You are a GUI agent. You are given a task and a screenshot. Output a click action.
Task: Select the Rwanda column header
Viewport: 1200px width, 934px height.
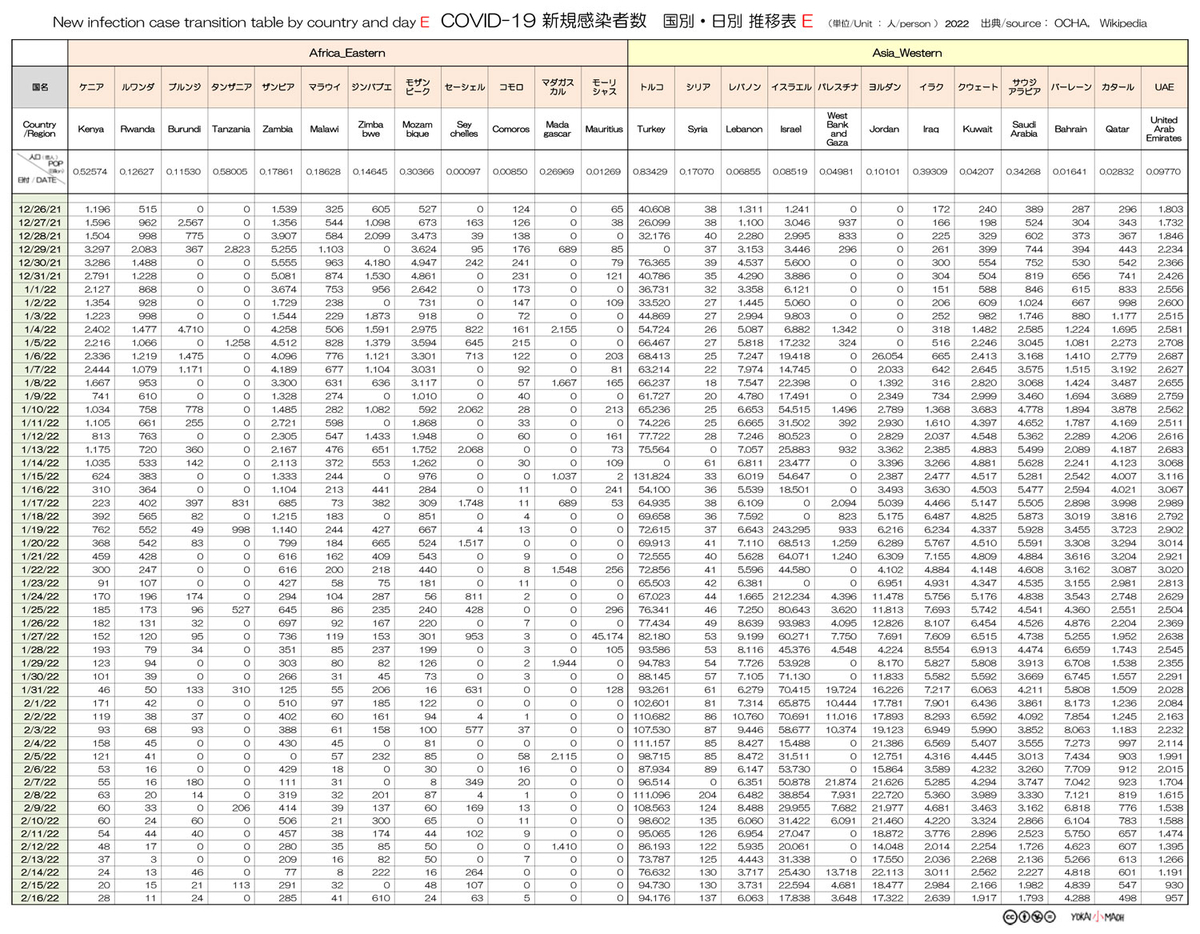(x=137, y=129)
